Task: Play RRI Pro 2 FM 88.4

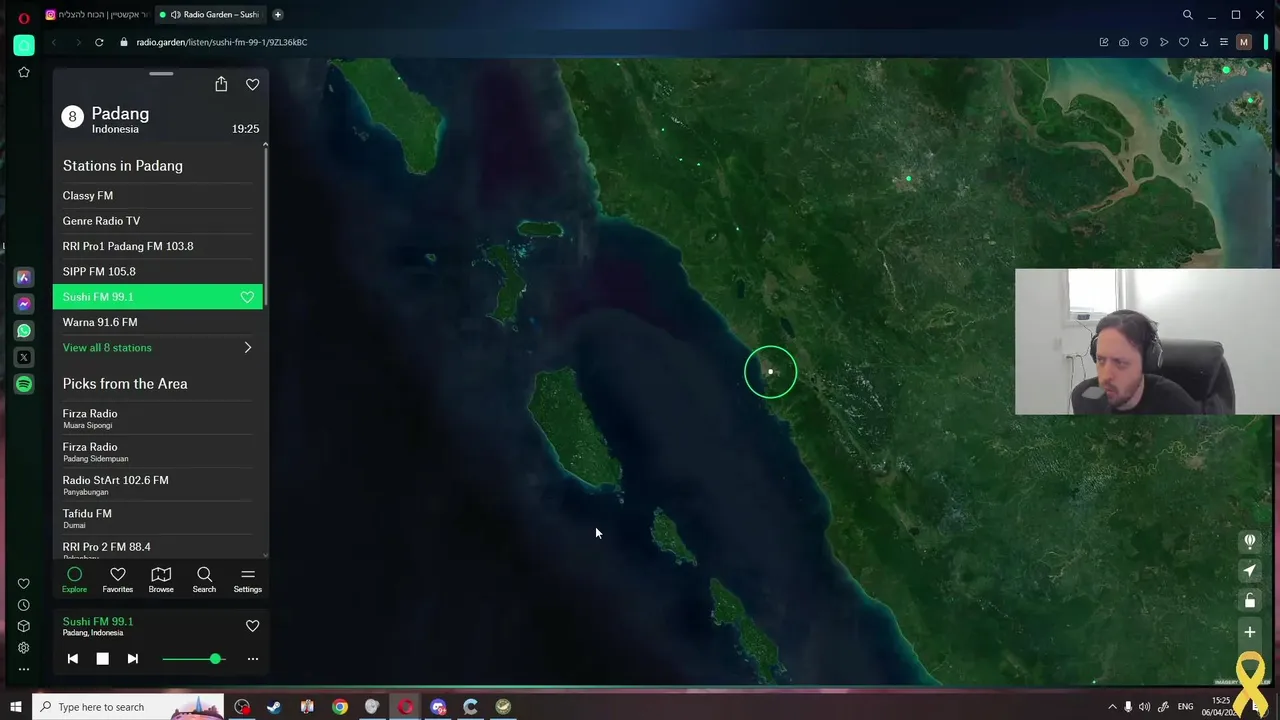Action: pos(158,547)
